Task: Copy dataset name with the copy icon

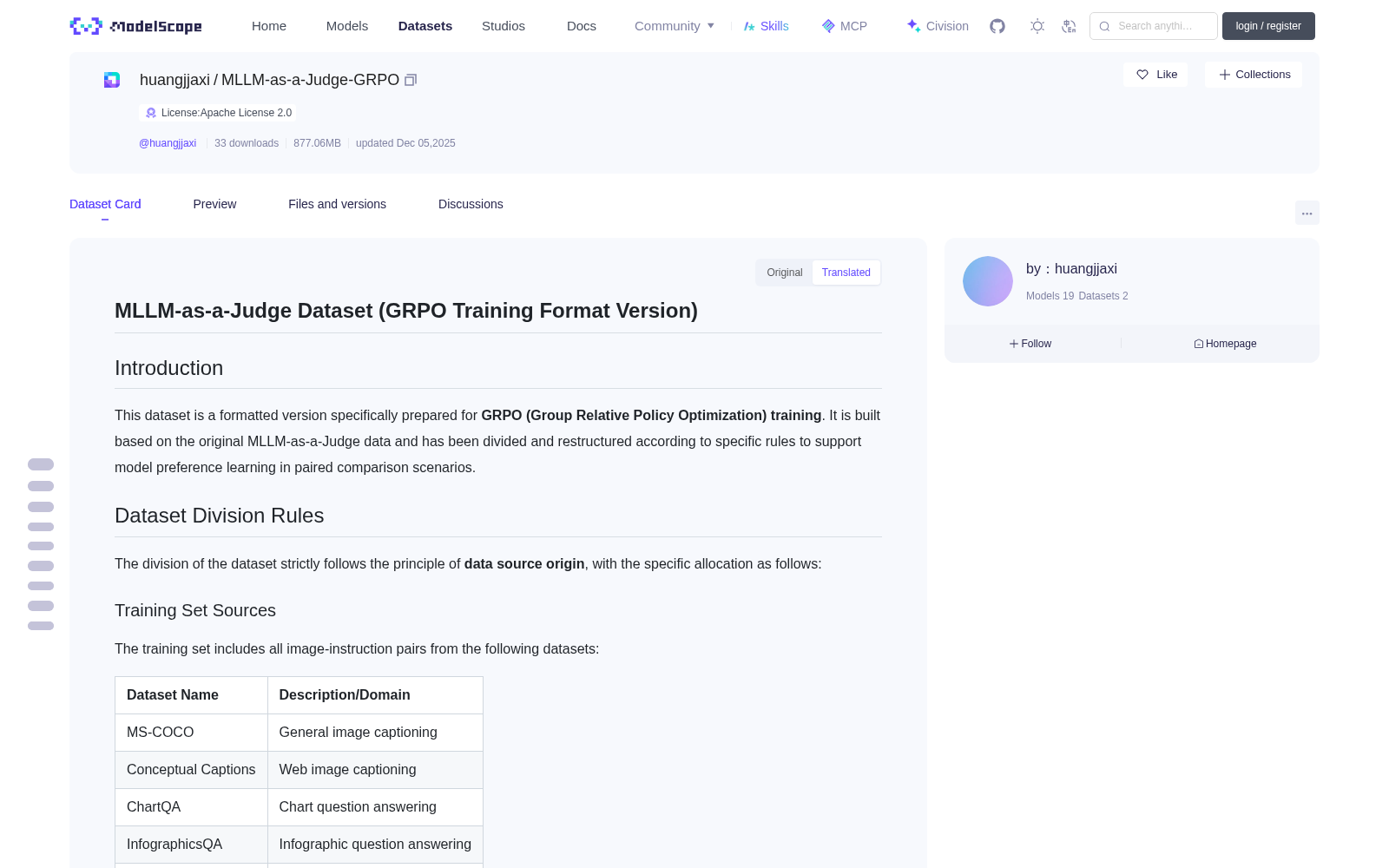Action: [x=411, y=80]
